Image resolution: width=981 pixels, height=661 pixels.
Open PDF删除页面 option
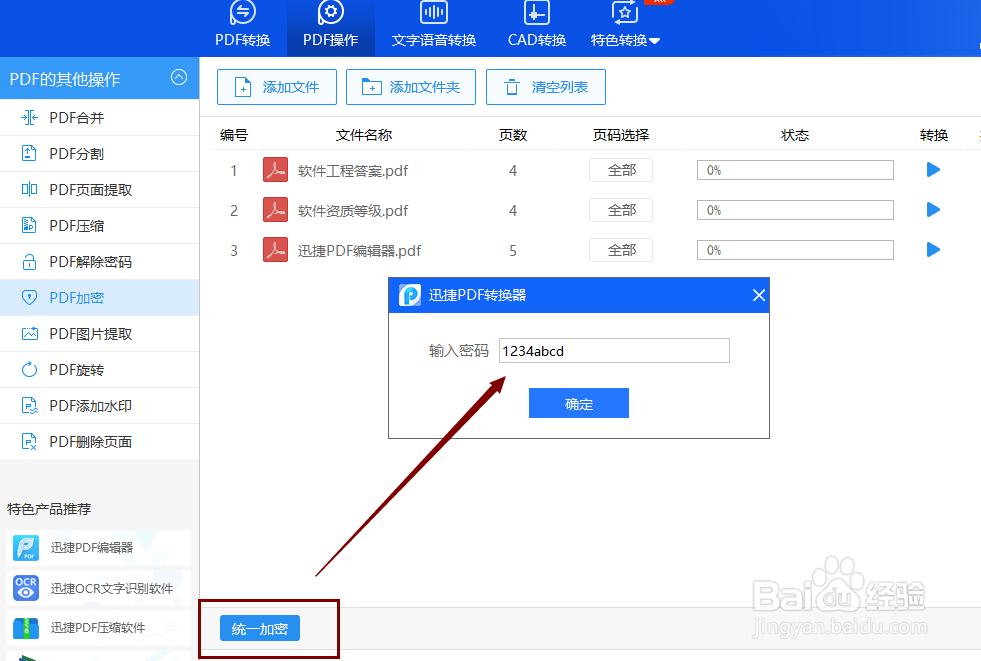click(x=99, y=442)
